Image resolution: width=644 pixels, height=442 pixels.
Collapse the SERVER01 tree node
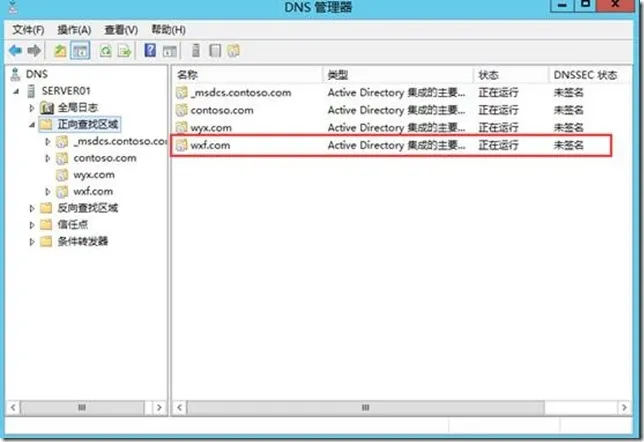(x=16, y=91)
